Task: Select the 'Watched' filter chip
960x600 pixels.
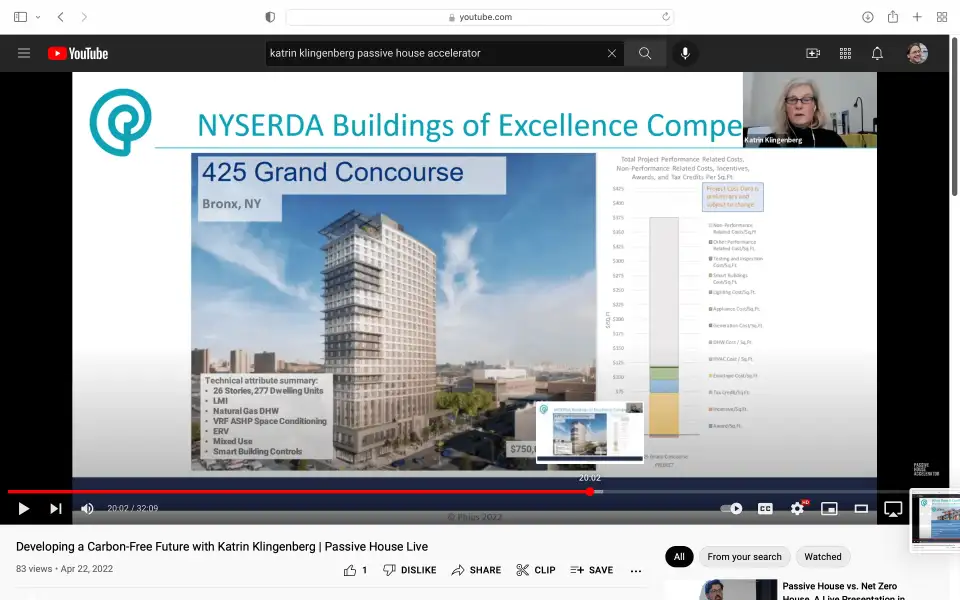Action: (823, 557)
